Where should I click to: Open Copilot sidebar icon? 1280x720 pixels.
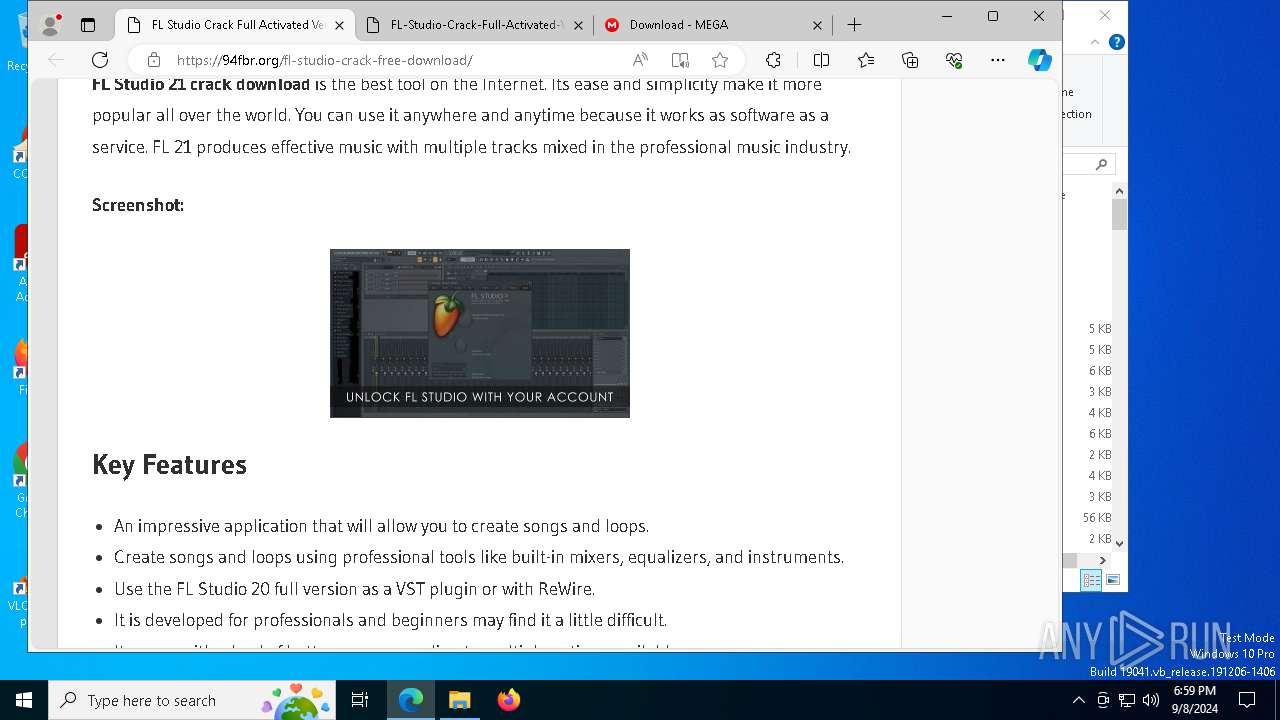[1040, 60]
